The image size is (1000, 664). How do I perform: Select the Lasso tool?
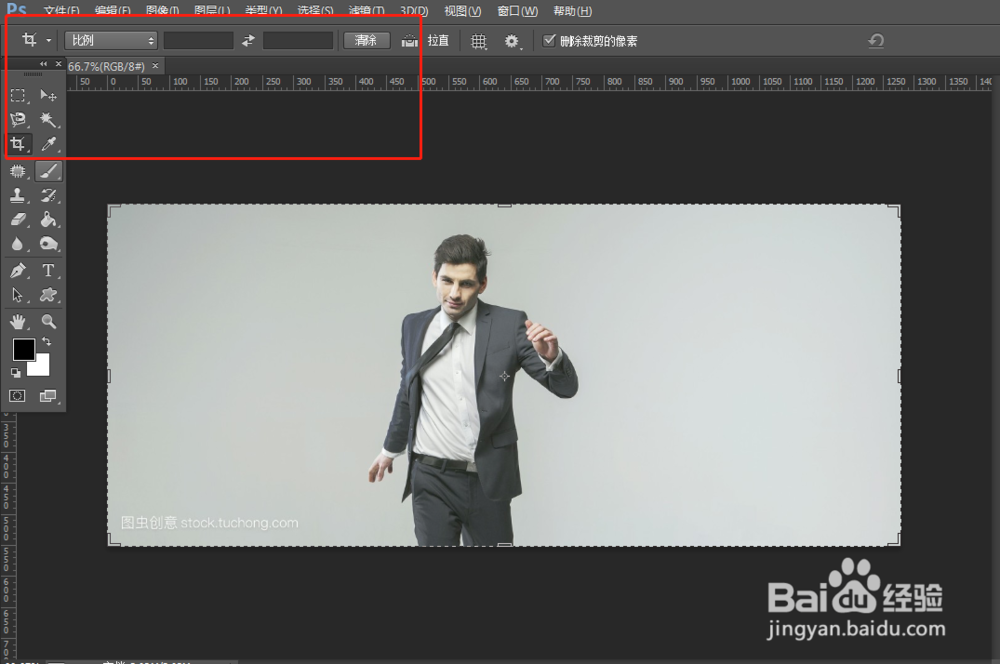18,119
